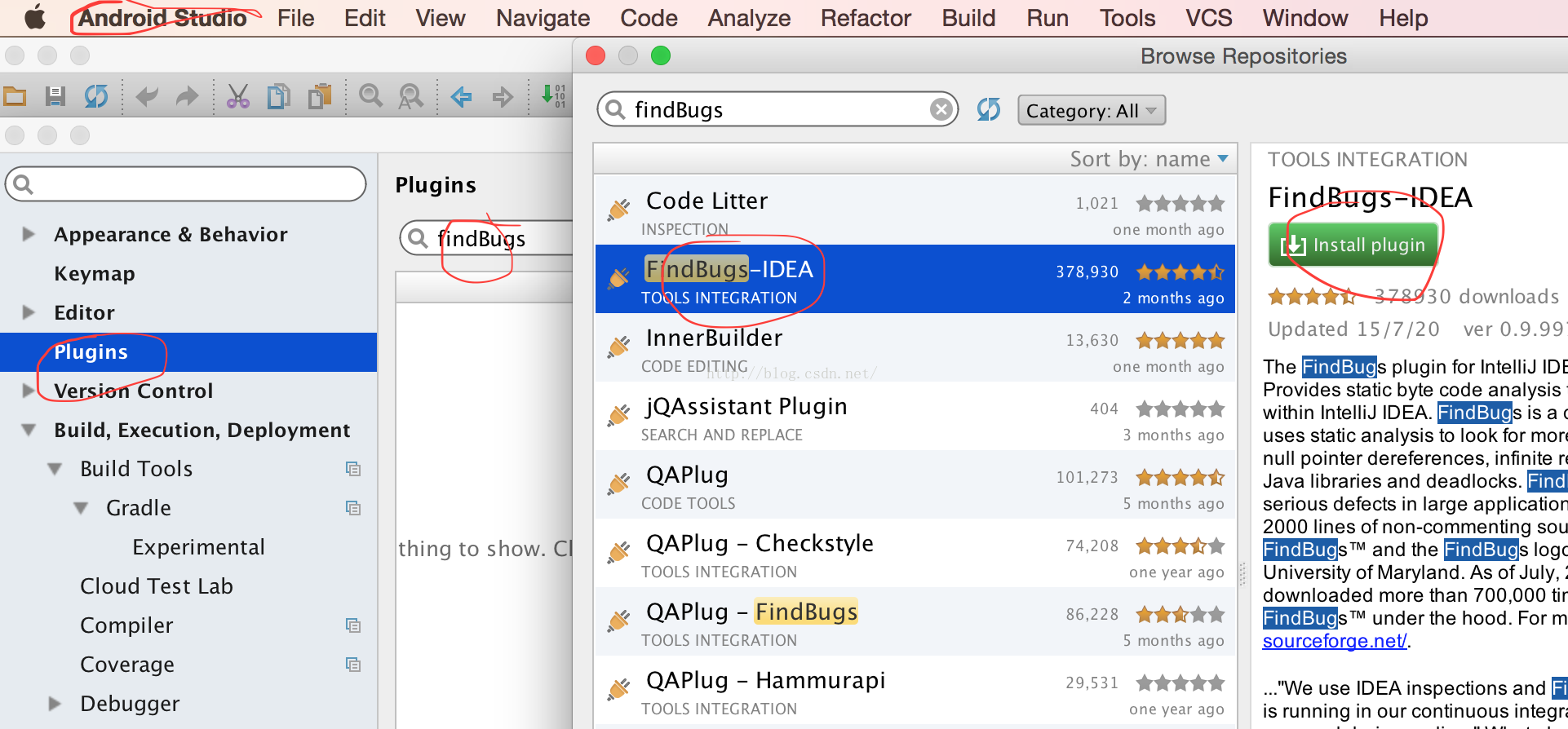Click the Back navigation arrow
The image size is (1568, 729).
pos(462,97)
